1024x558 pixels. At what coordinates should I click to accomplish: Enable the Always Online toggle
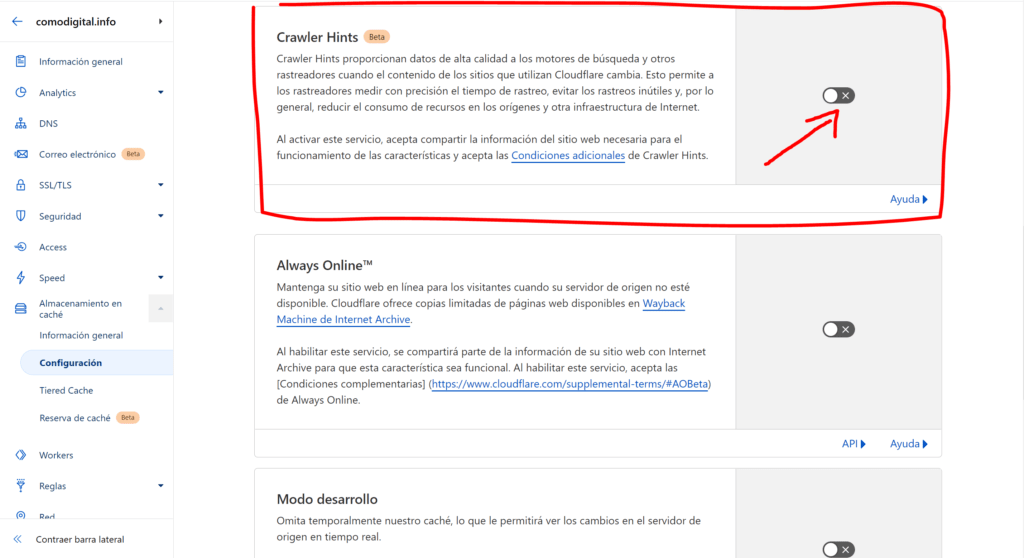pos(838,329)
